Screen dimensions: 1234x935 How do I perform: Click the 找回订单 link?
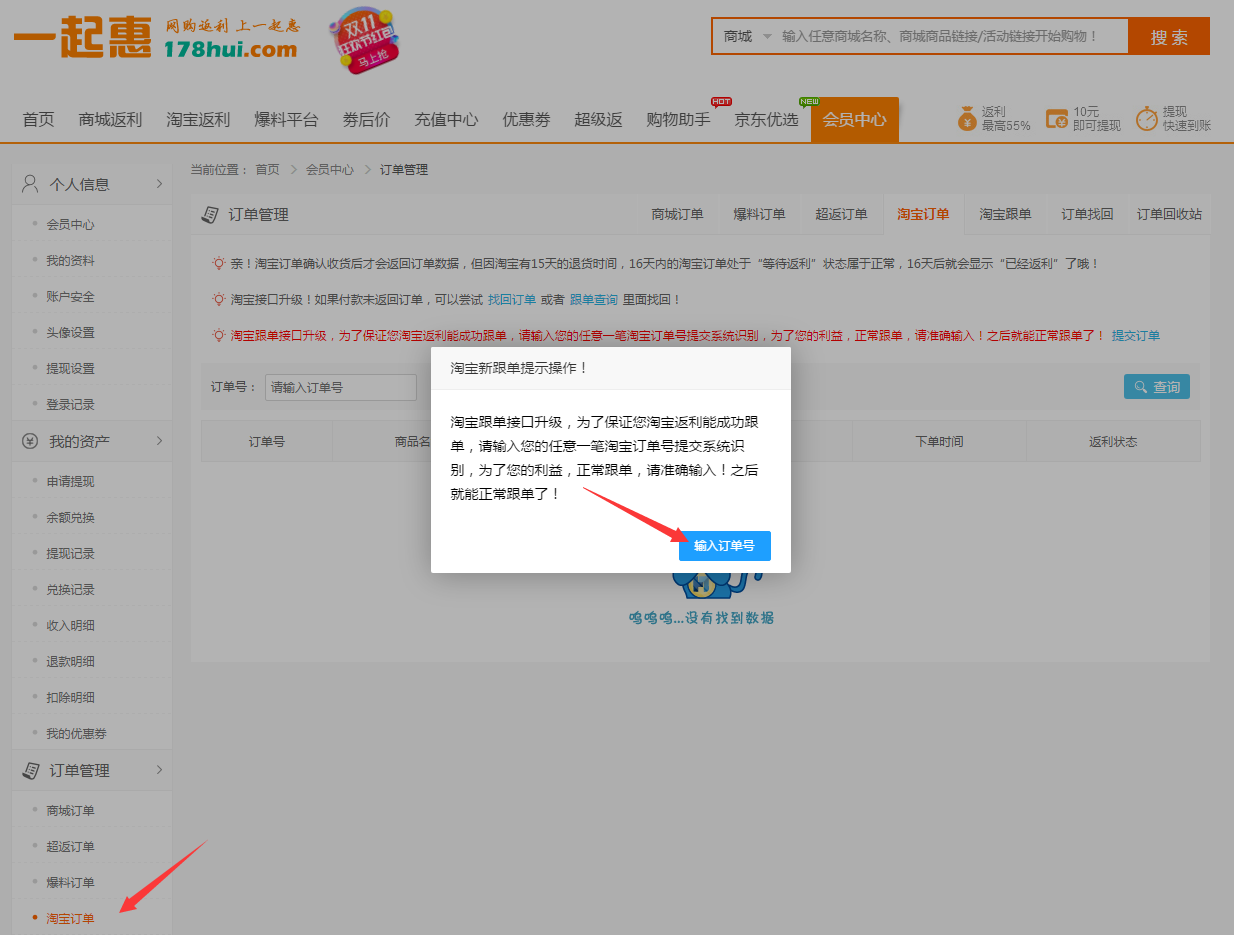(x=512, y=300)
